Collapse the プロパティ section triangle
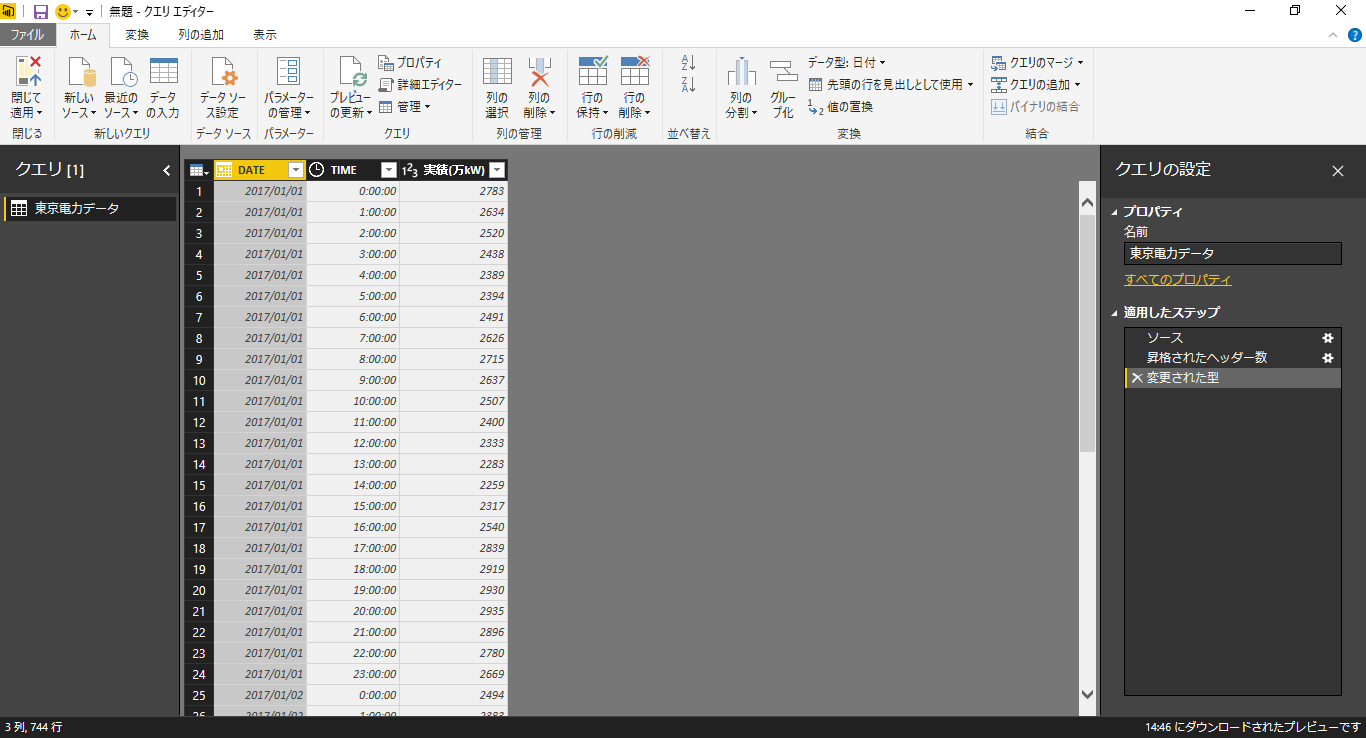The width and height of the screenshot is (1366, 738). tap(1115, 212)
